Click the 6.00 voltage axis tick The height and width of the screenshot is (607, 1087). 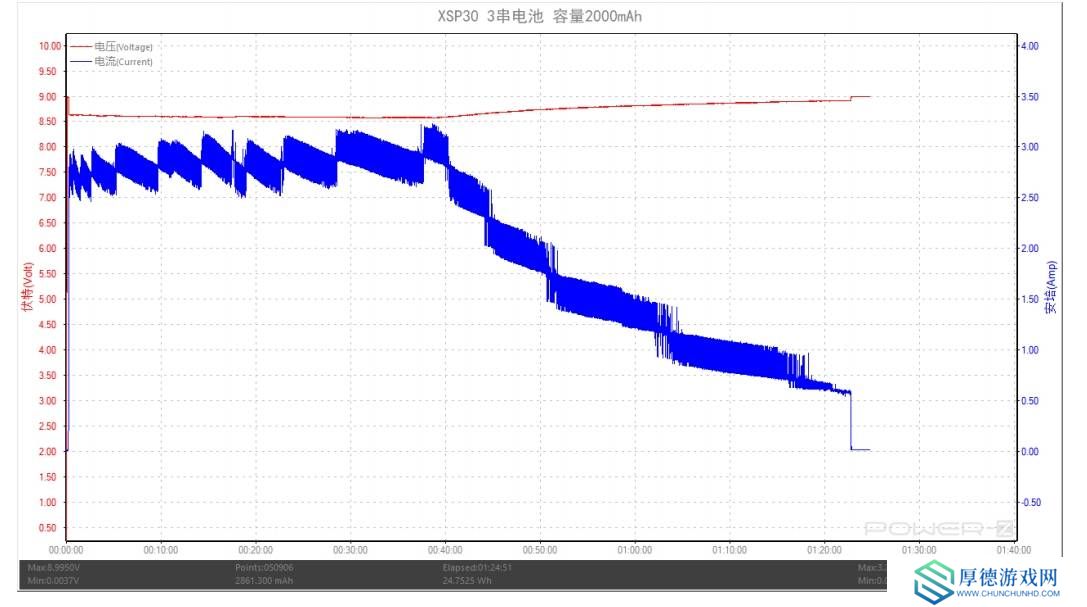coord(48,248)
